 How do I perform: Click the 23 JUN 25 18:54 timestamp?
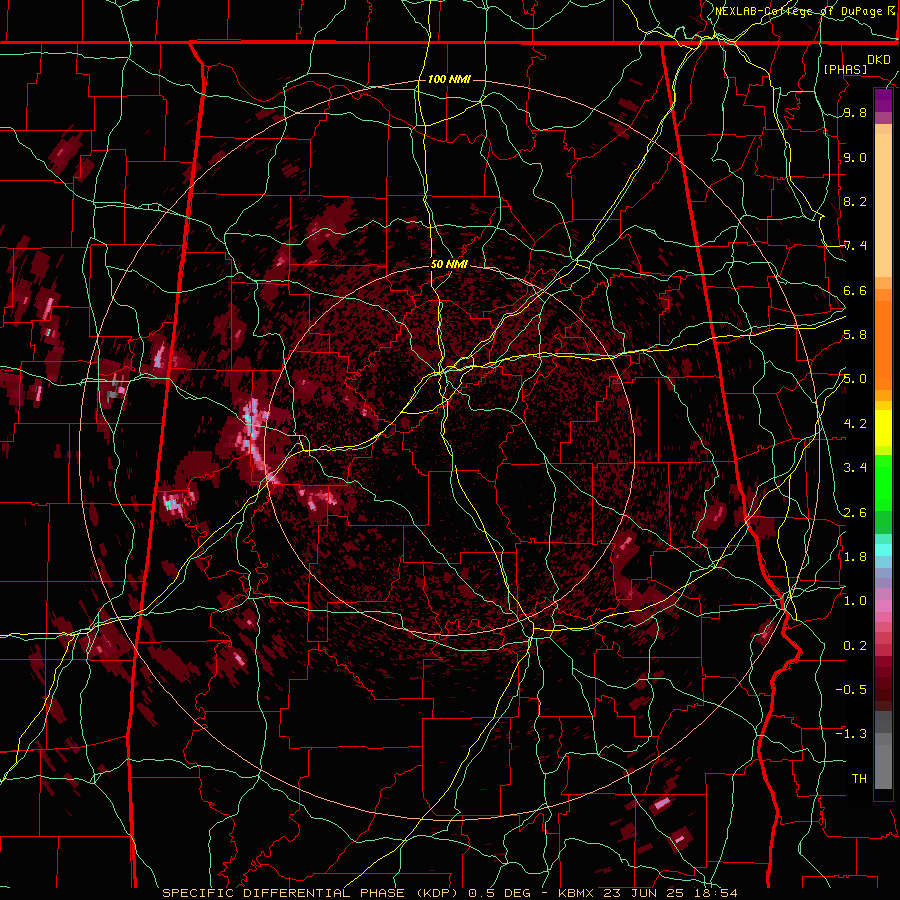pyautogui.click(x=670, y=893)
